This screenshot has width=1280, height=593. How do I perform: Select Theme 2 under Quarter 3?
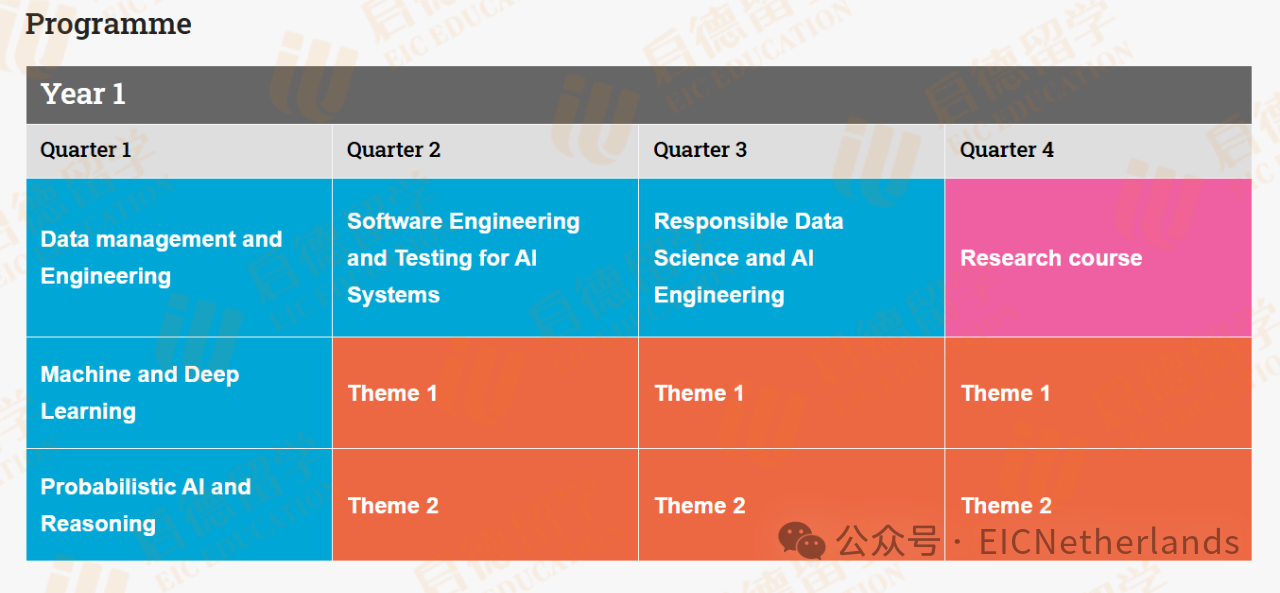(791, 505)
